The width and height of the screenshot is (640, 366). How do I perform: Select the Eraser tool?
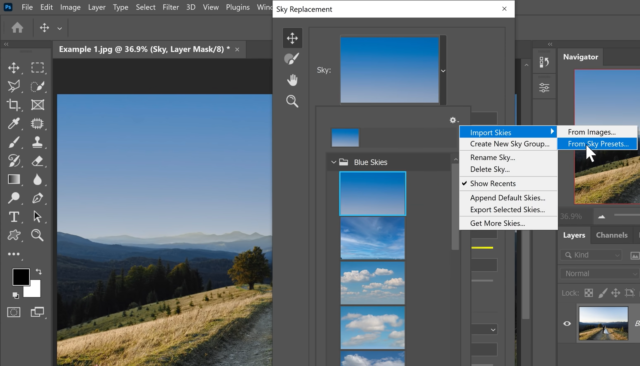point(37,161)
